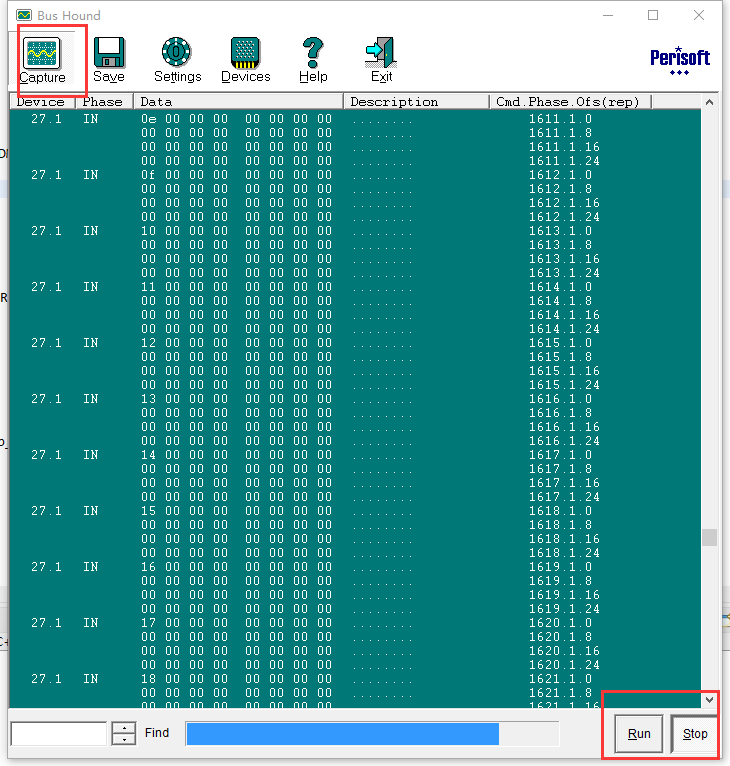Click the Find spinner down arrow
Image resolution: width=730 pixels, height=766 pixels.
124,739
